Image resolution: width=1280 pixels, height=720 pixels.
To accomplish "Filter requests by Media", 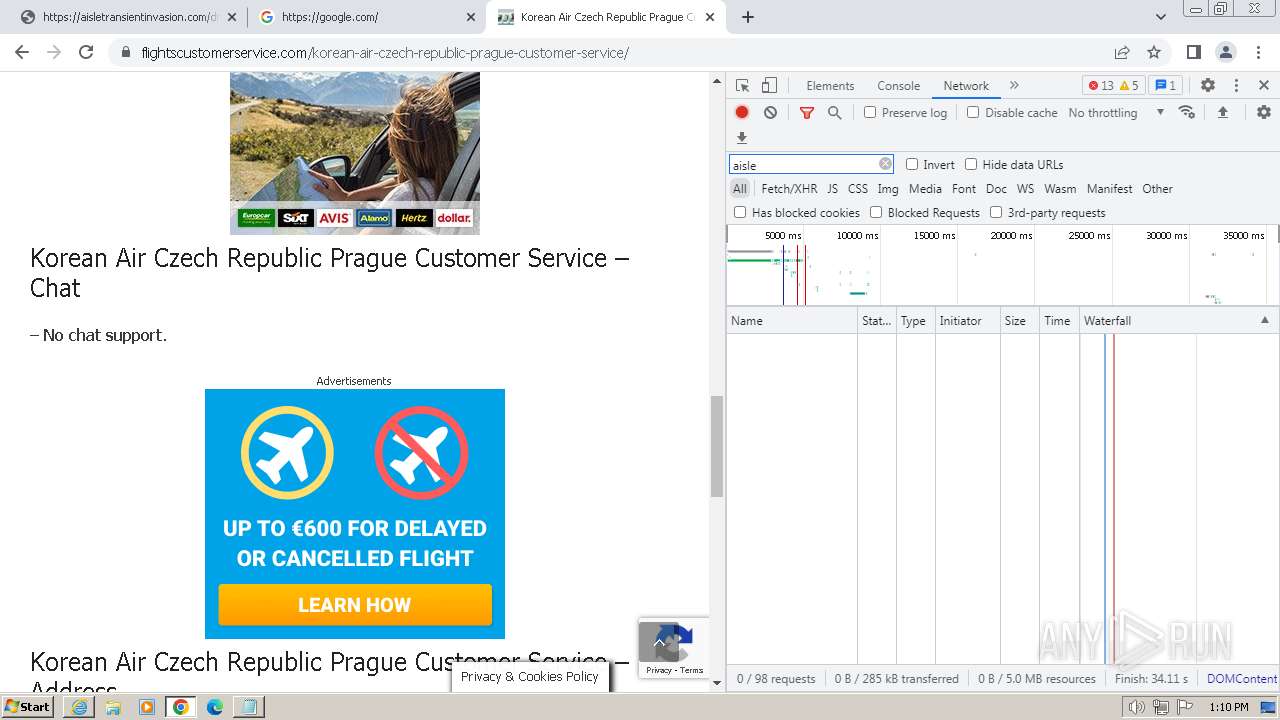I will 925,188.
